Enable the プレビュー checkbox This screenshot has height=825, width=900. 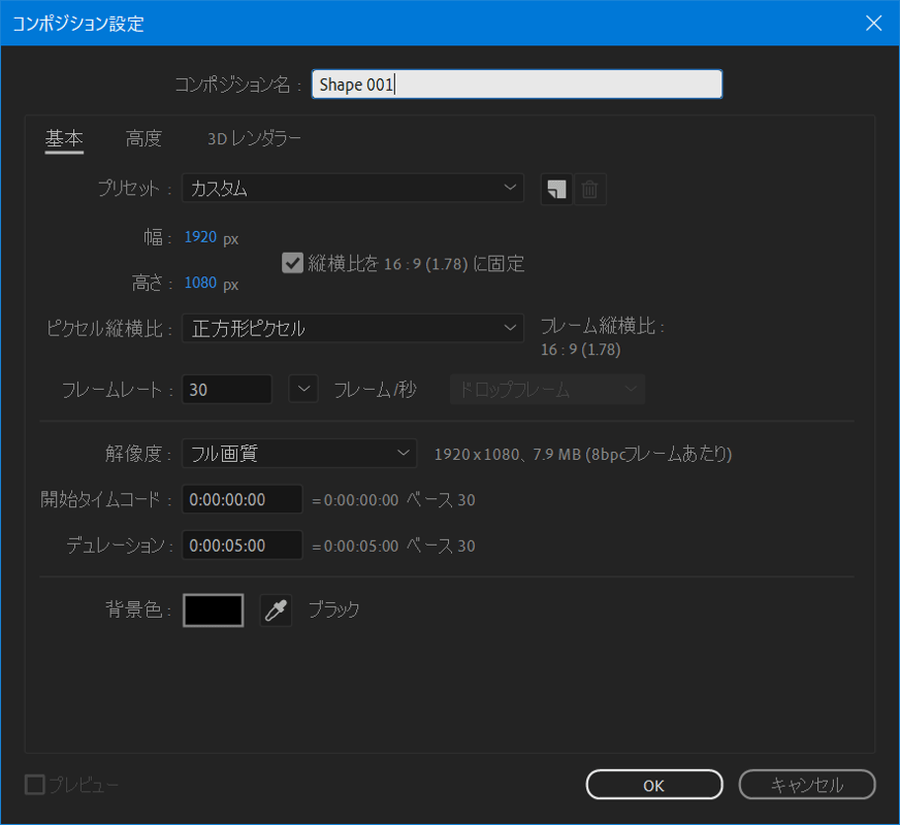click(x=35, y=784)
